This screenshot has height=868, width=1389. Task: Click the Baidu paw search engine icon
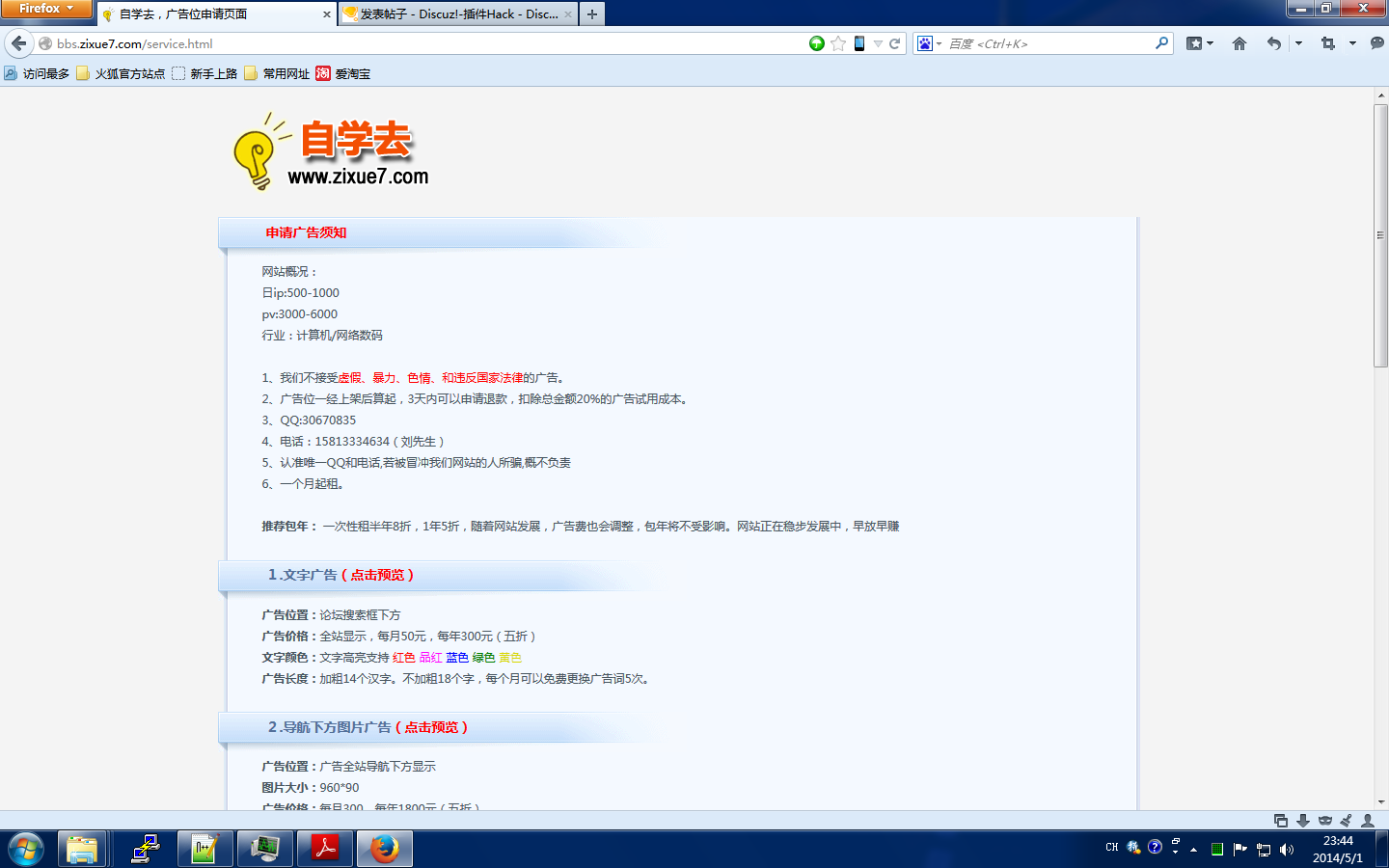coord(925,43)
